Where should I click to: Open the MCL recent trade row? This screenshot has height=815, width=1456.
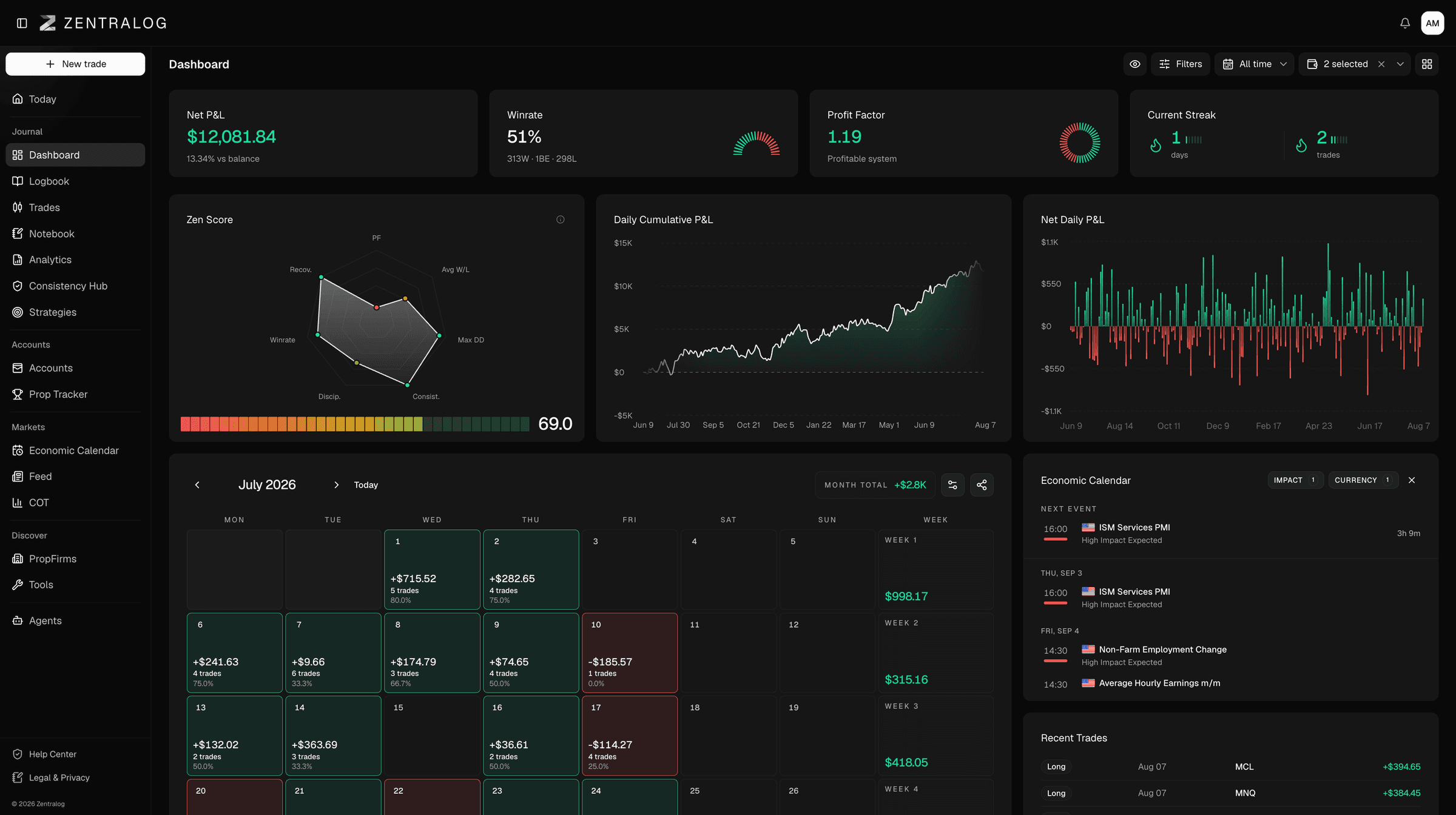(x=1230, y=766)
